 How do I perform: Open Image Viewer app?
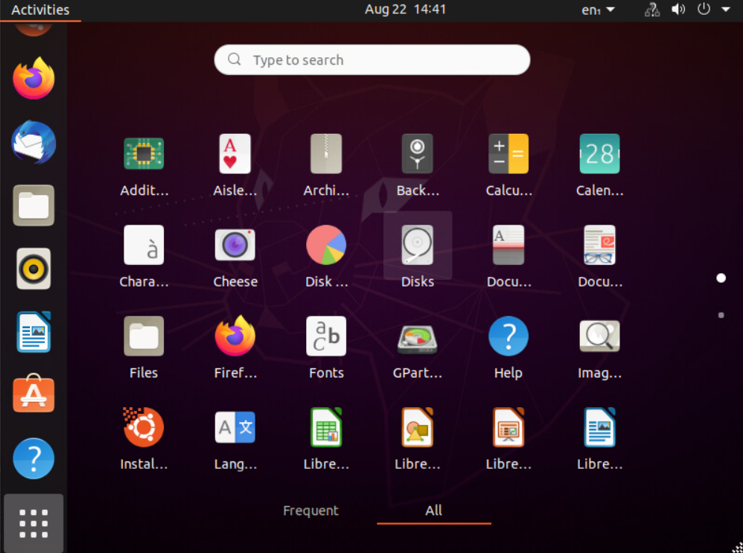point(599,336)
